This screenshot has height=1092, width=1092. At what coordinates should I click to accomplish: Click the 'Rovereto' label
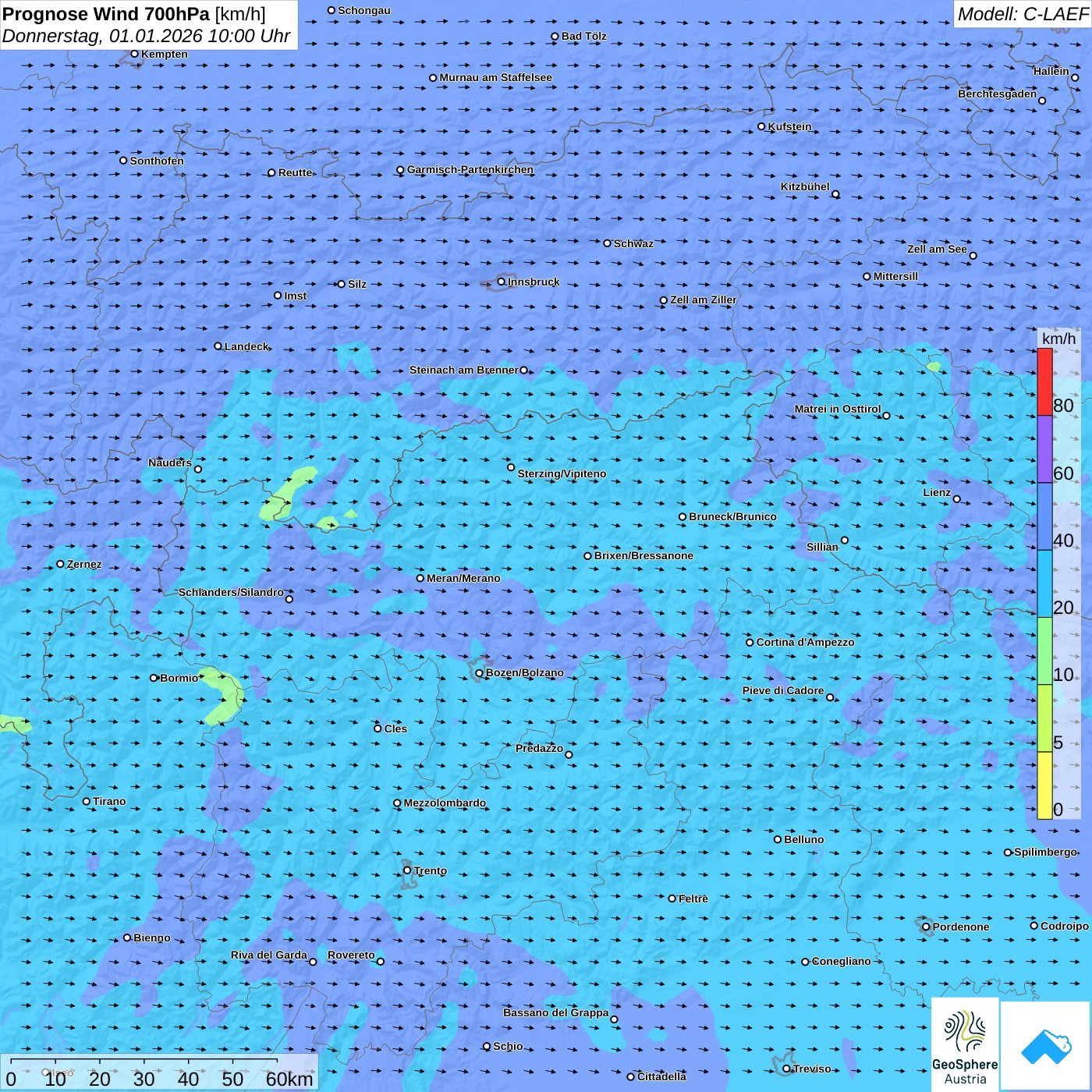coord(351,955)
